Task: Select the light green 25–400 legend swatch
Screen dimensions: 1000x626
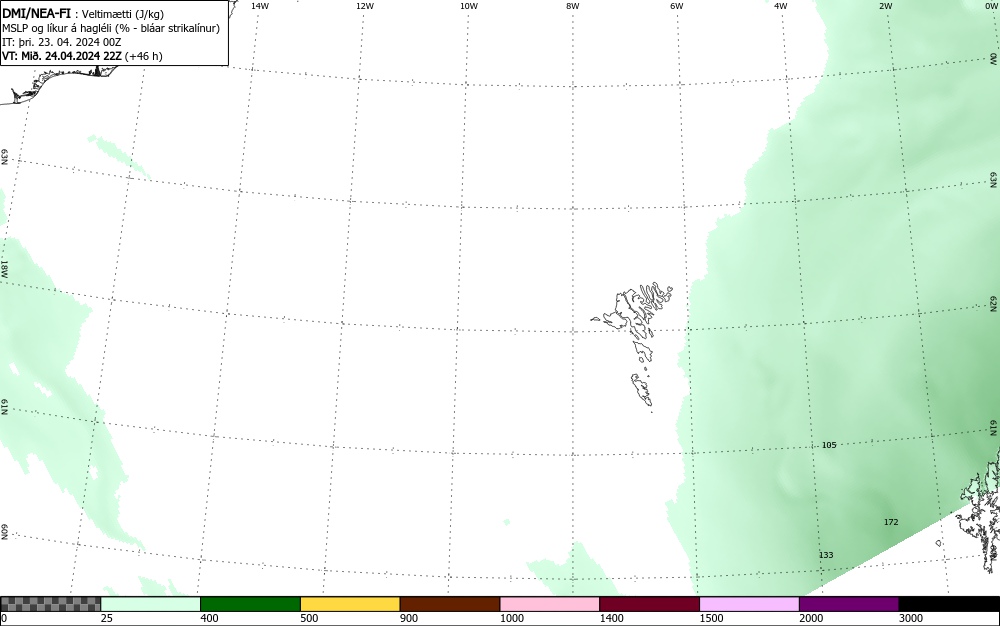Action: (151, 604)
